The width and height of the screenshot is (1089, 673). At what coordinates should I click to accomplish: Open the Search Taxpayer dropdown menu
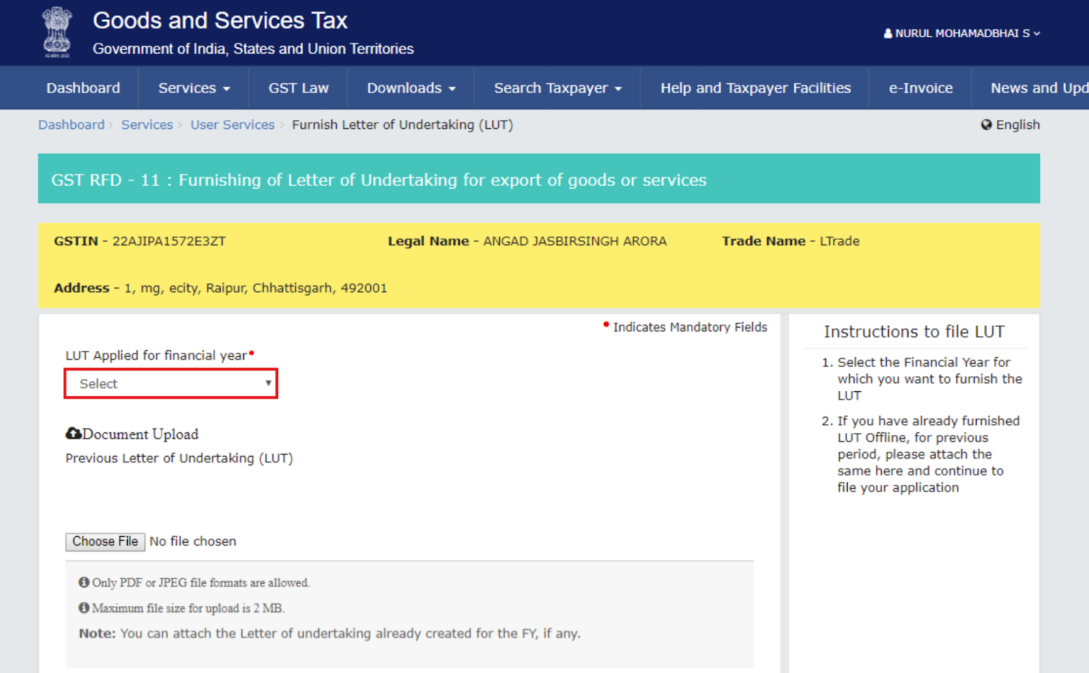tap(557, 88)
